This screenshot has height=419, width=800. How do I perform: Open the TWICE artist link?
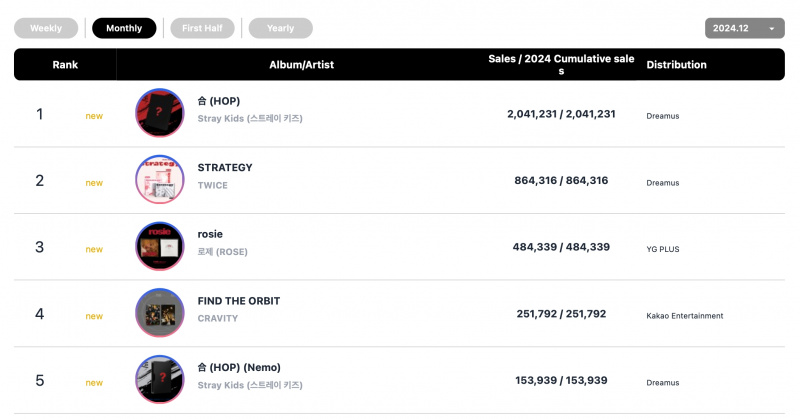coord(213,185)
